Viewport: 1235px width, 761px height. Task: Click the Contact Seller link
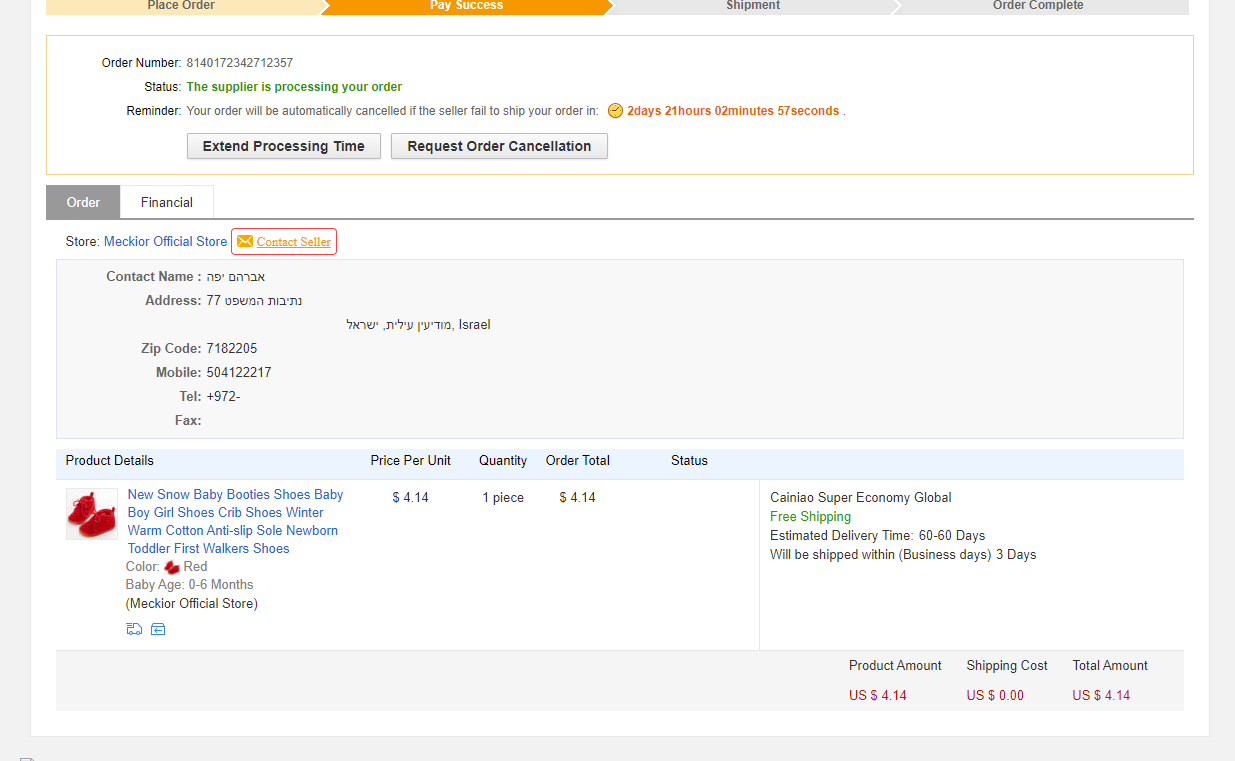tap(293, 241)
